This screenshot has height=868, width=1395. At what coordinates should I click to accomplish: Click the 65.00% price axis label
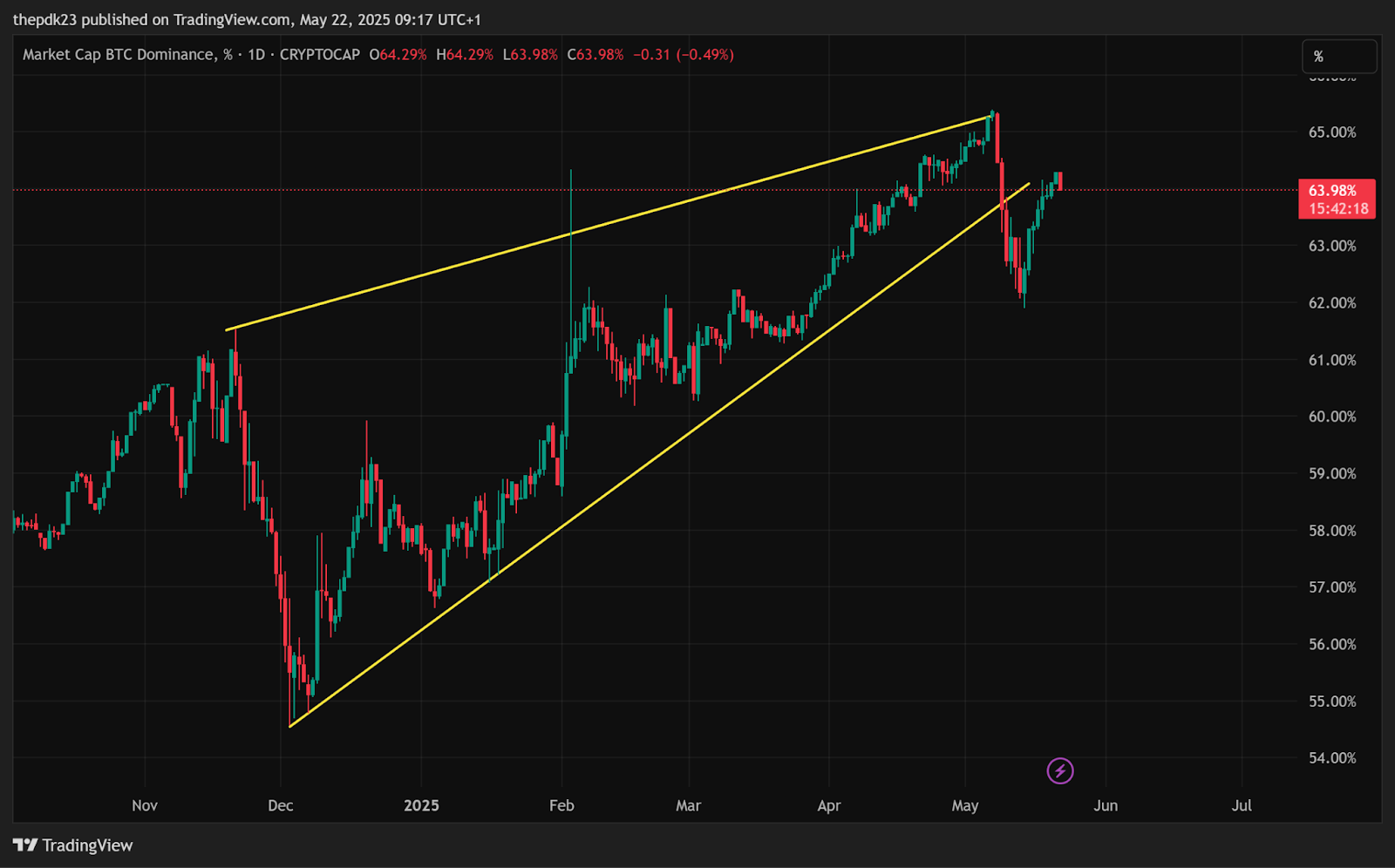1332,132
